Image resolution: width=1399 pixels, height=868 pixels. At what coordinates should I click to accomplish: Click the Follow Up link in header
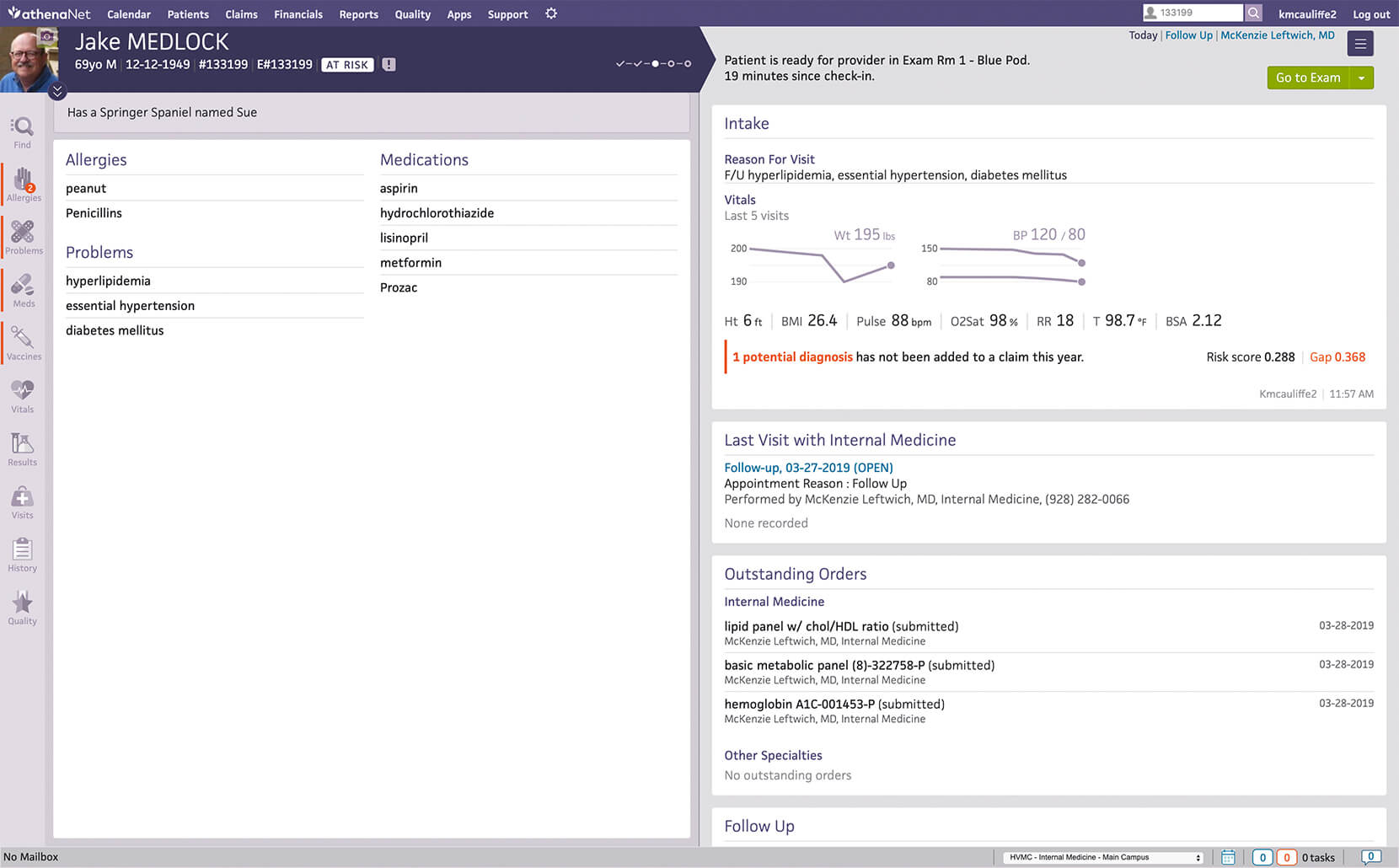pyautogui.click(x=1188, y=35)
